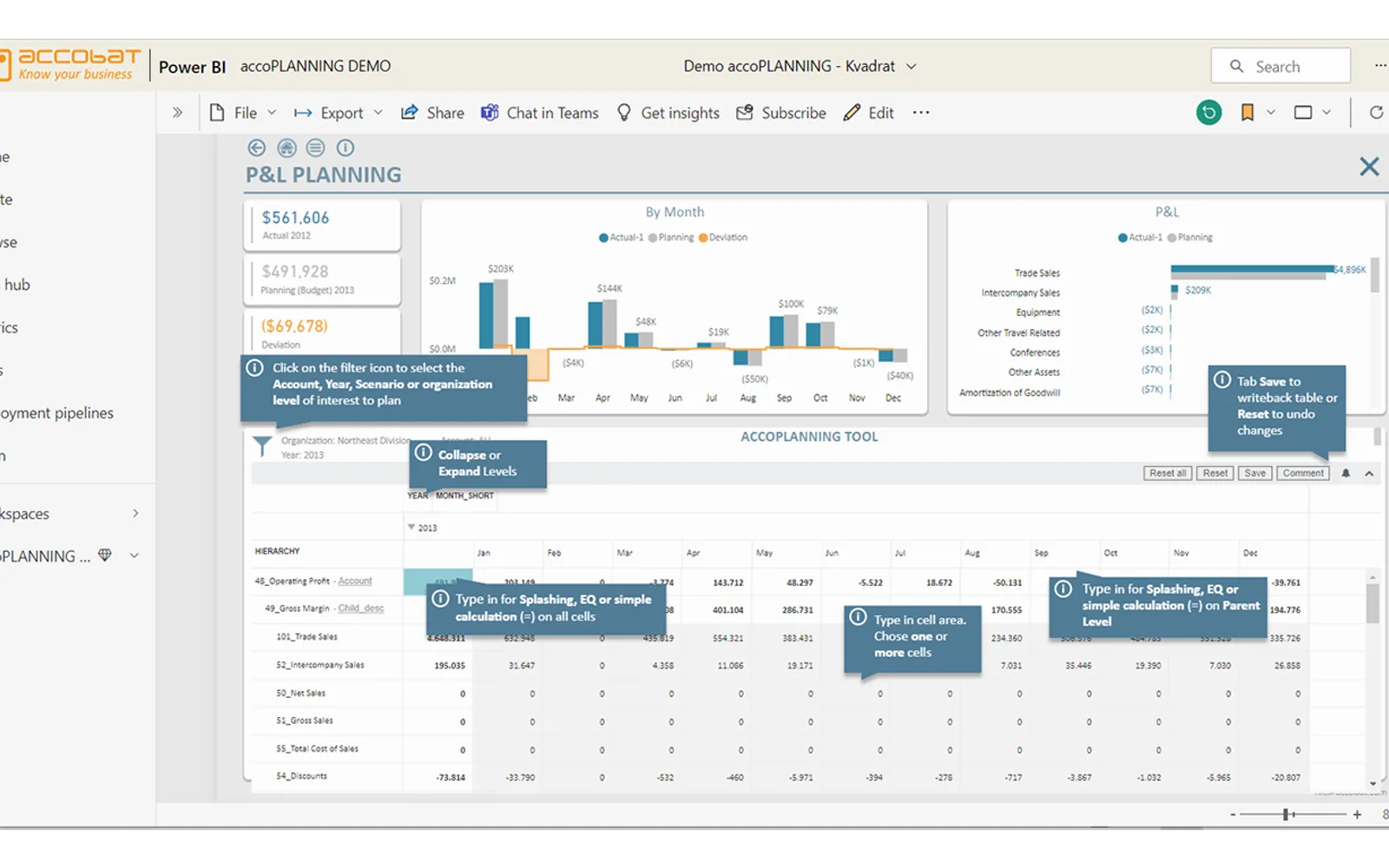Open the File dropdown menu
The height and width of the screenshot is (868, 1389).
243,113
